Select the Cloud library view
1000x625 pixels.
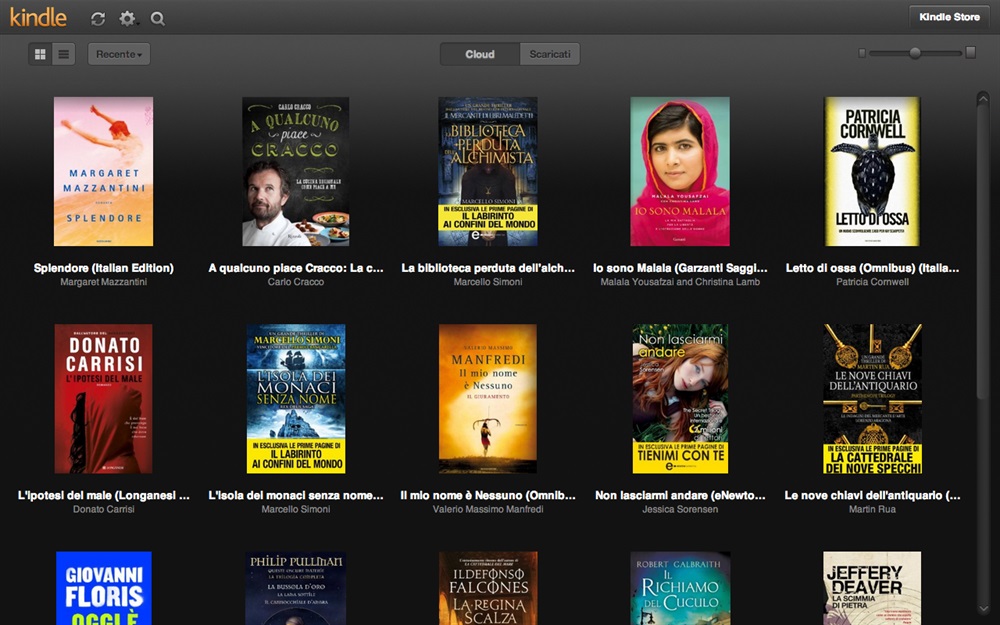coord(479,54)
